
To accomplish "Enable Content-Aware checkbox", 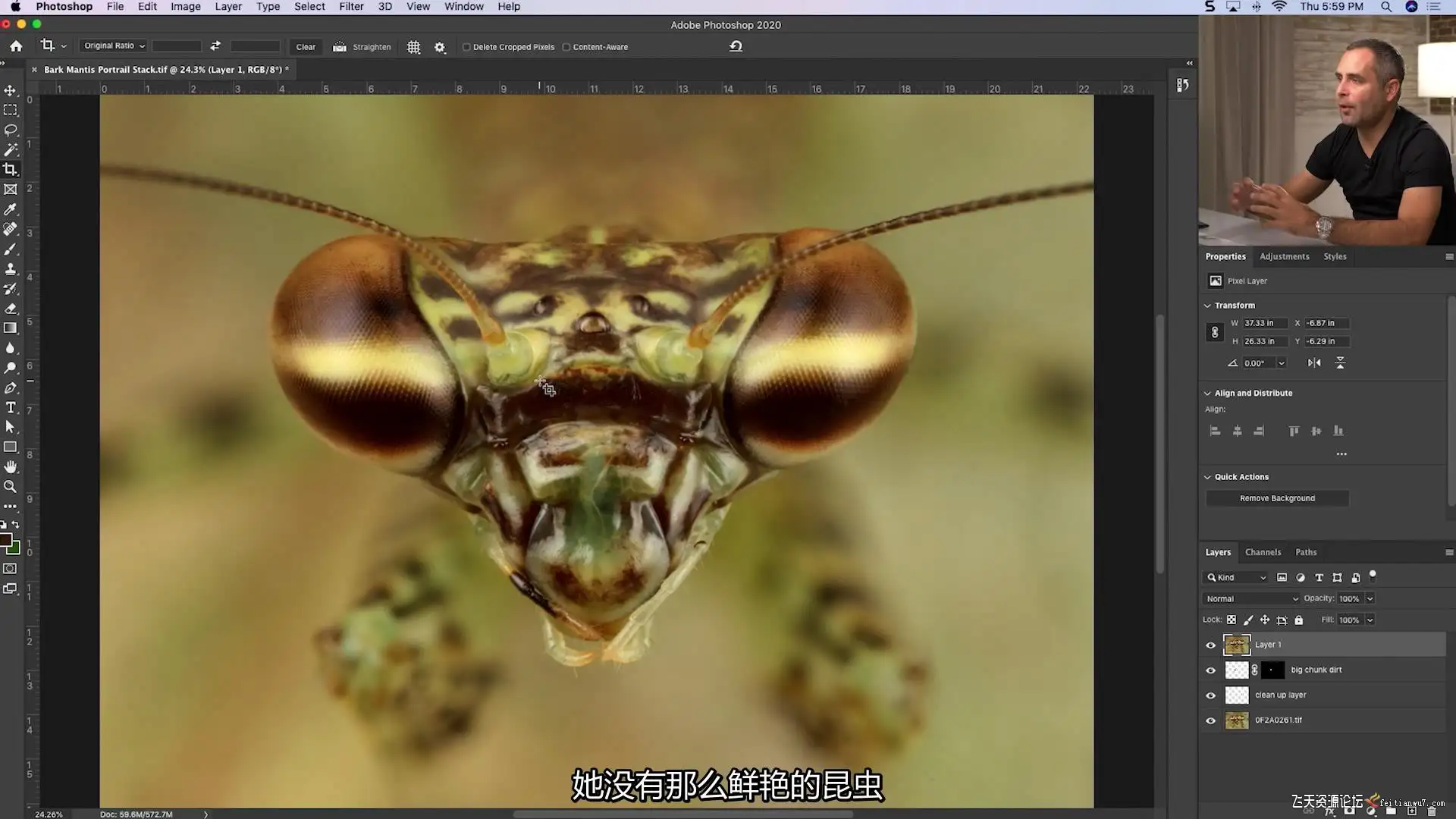I will (x=566, y=47).
